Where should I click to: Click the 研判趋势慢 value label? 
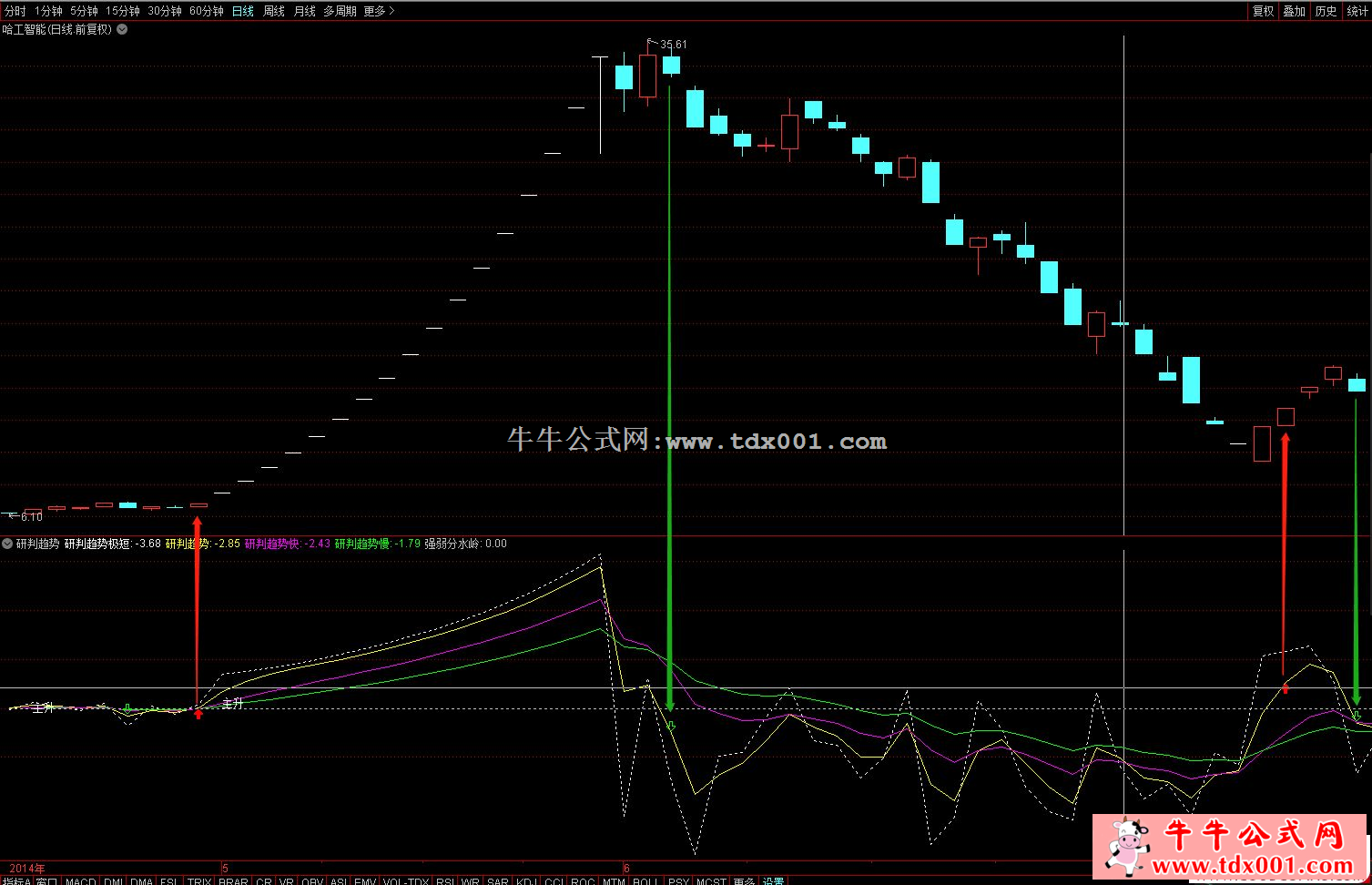(x=378, y=544)
